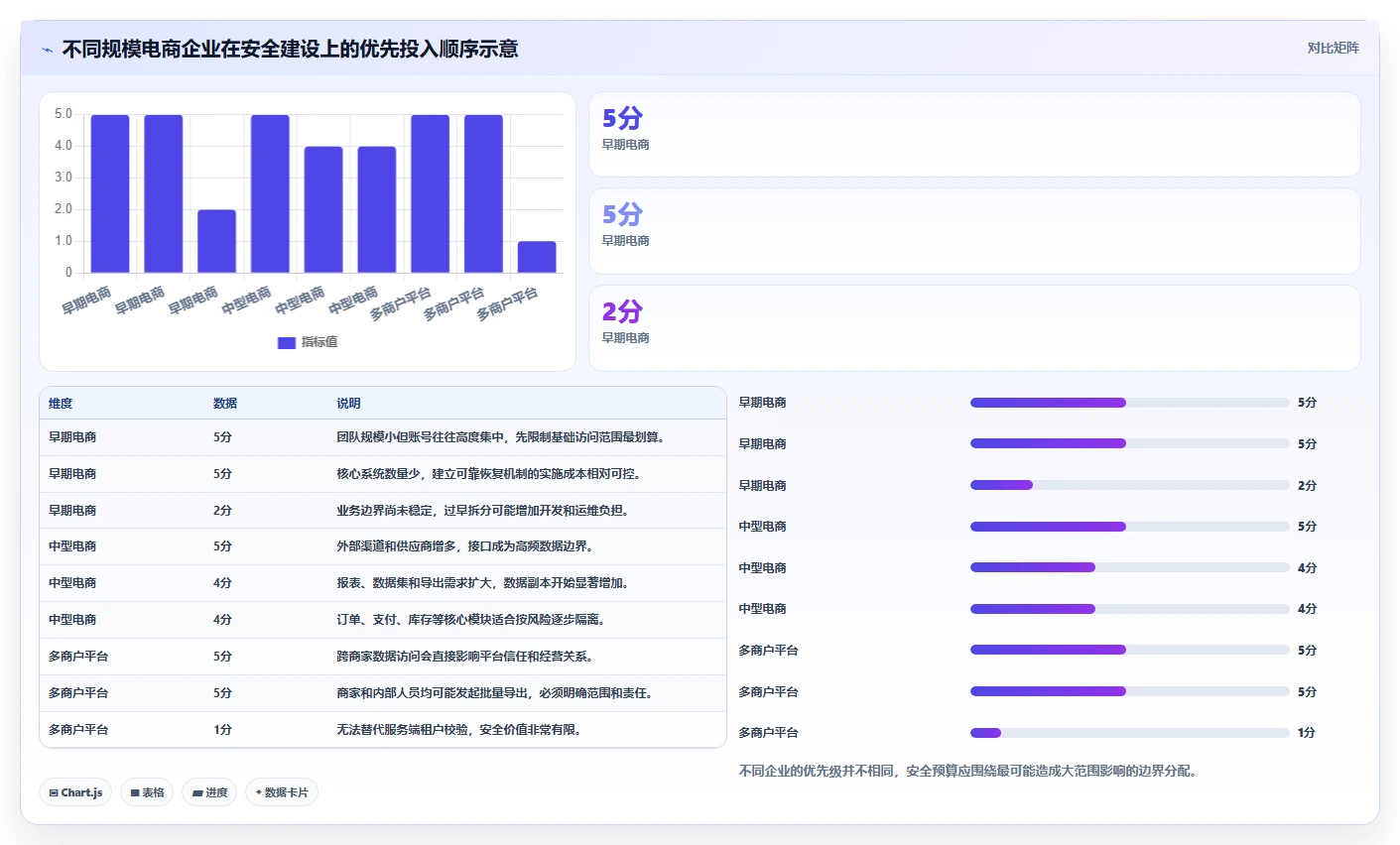1400x845 pixels.
Task: Click the 多商户平台 chart bar with value 1
Action: tap(537, 257)
